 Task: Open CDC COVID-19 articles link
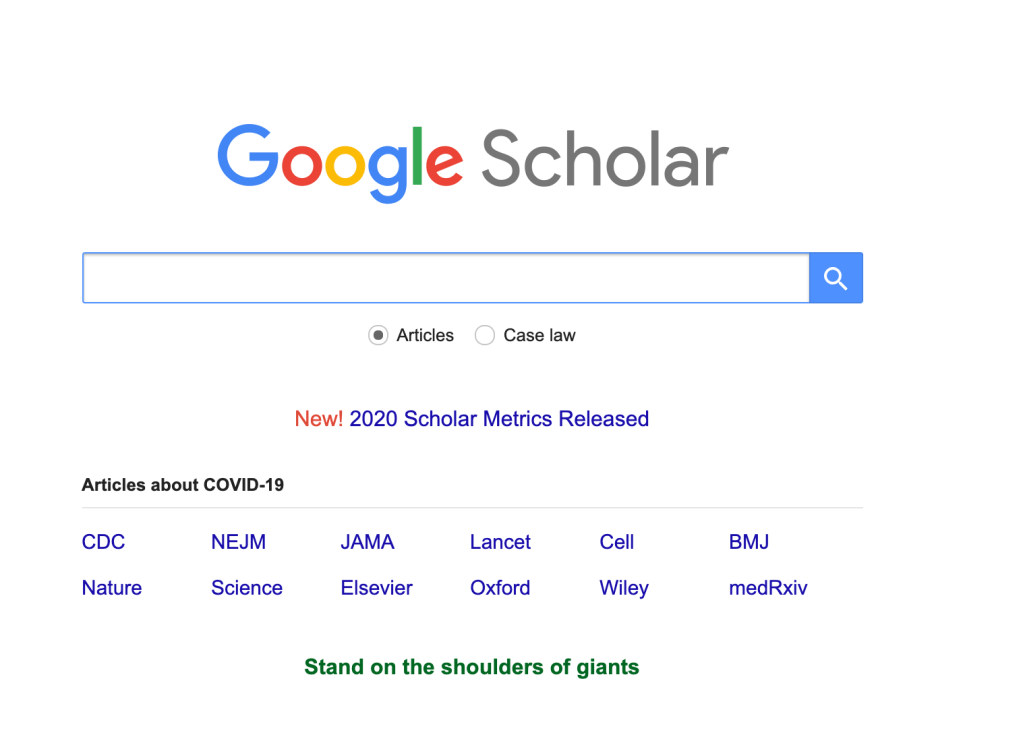[x=103, y=542]
